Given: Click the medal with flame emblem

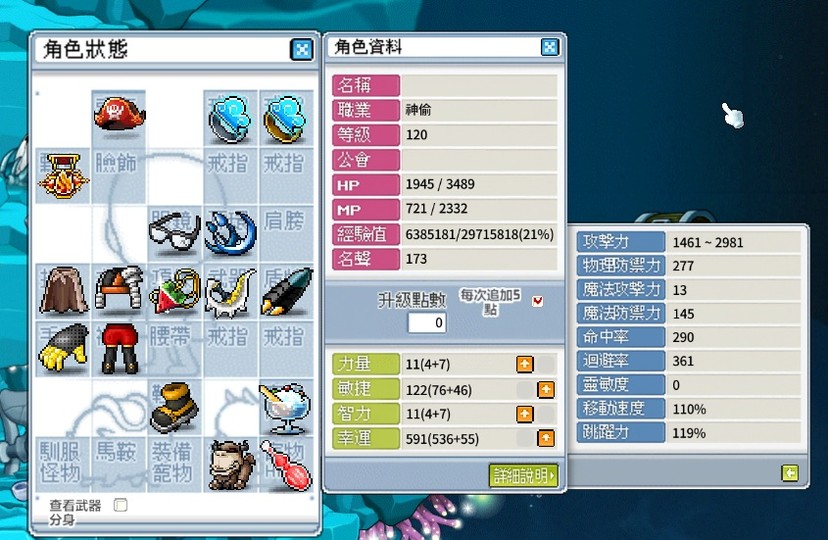Looking at the screenshot, I should point(63,176).
